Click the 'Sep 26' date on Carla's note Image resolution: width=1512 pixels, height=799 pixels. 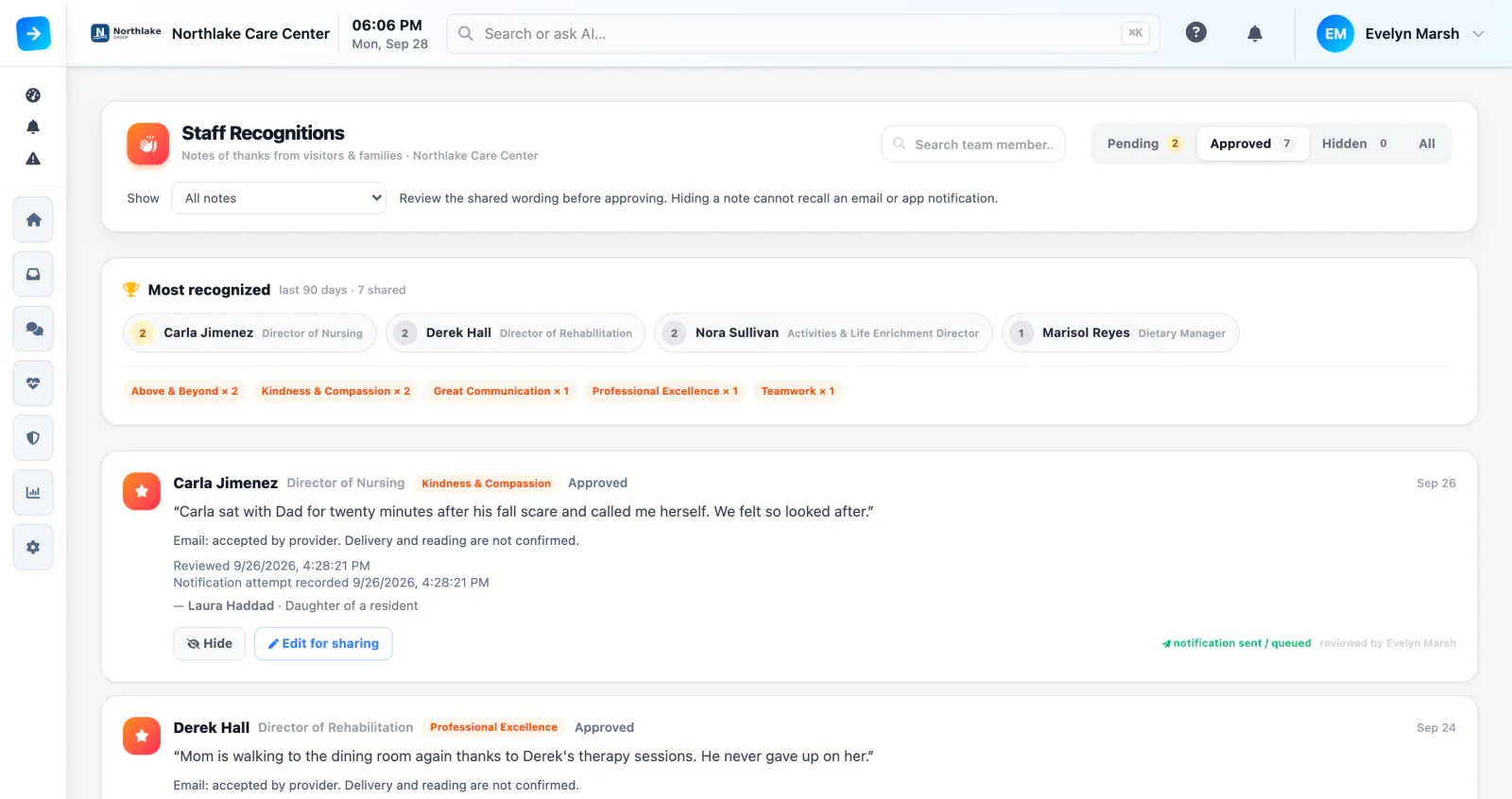[1435, 483]
